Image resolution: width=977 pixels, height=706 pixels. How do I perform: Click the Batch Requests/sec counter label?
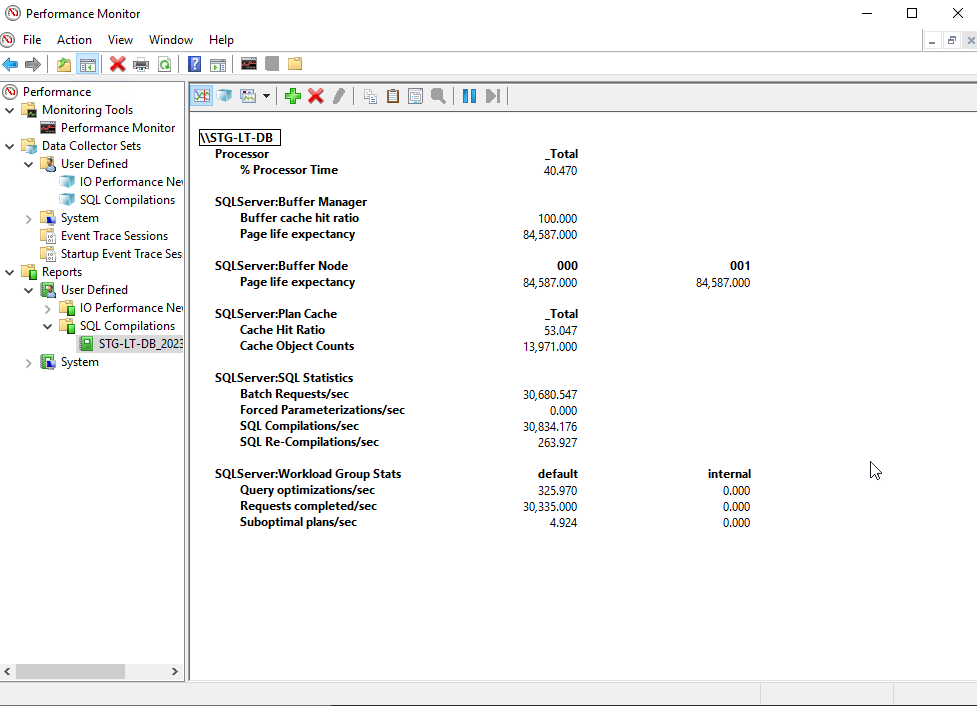click(294, 394)
